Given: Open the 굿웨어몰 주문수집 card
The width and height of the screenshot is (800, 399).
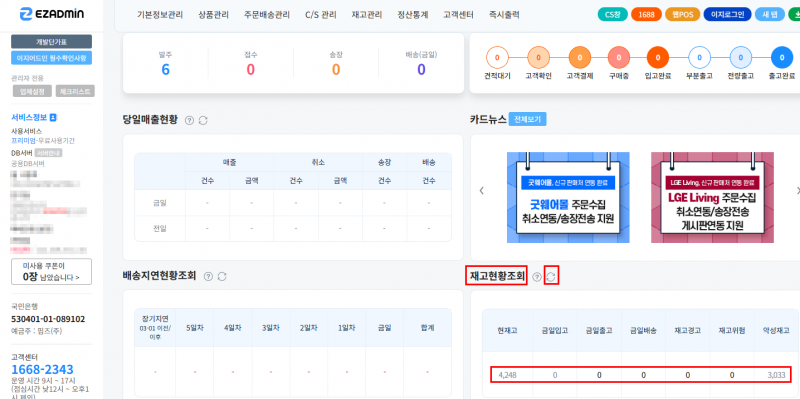Looking at the screenshot, I should (568, 197).
